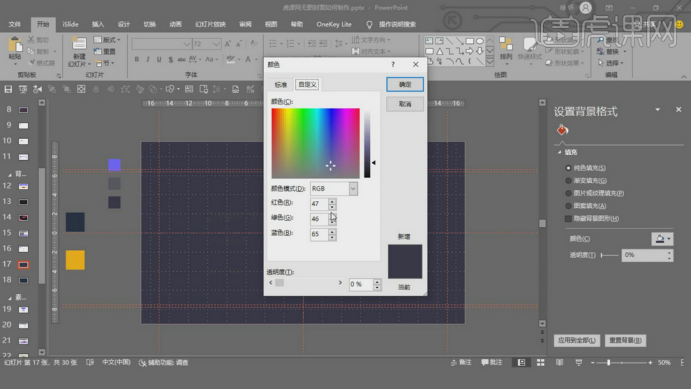
Task: Switch to Normal view in status bar
Action: [x=521, y=363]
